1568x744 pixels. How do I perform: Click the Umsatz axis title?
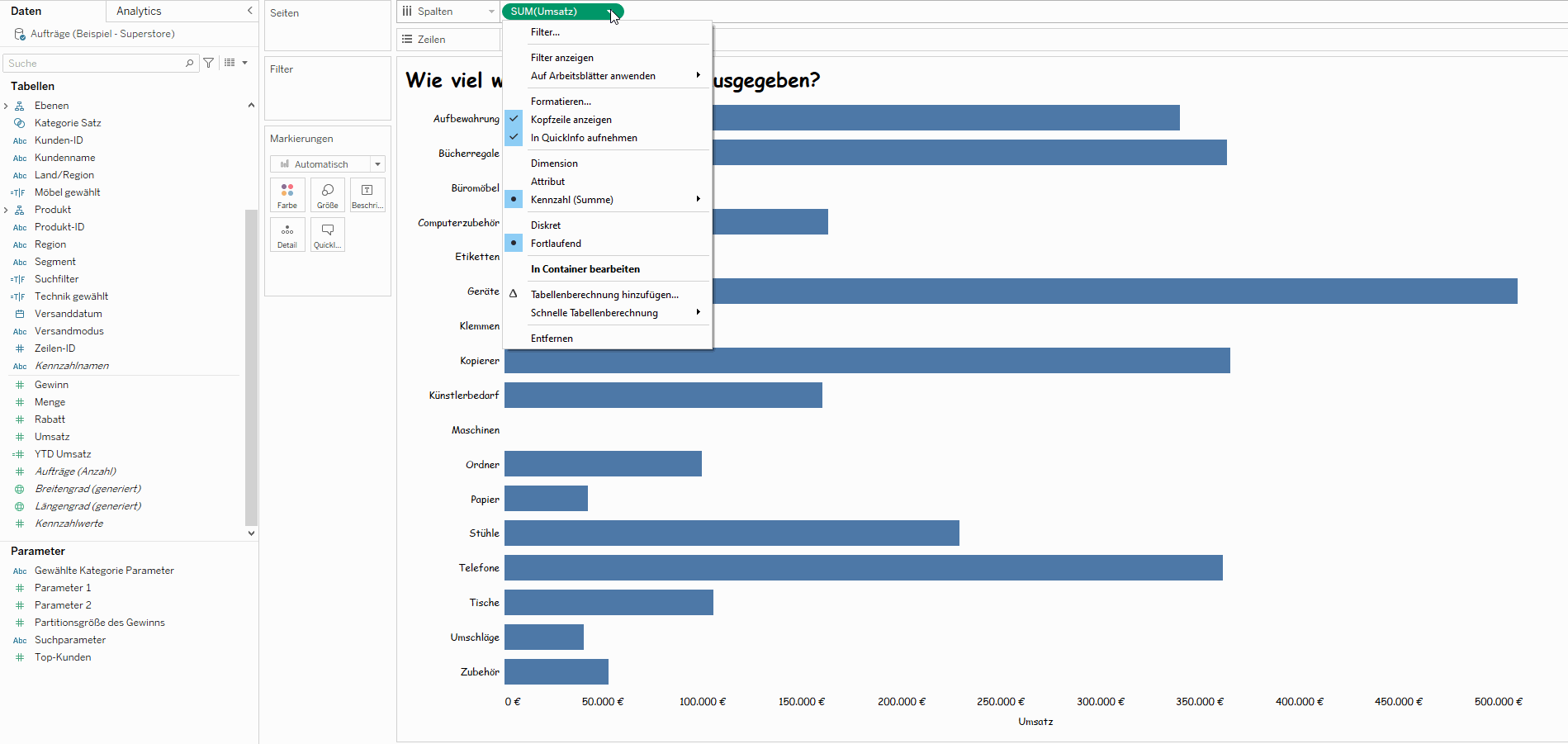[1035, 722]
